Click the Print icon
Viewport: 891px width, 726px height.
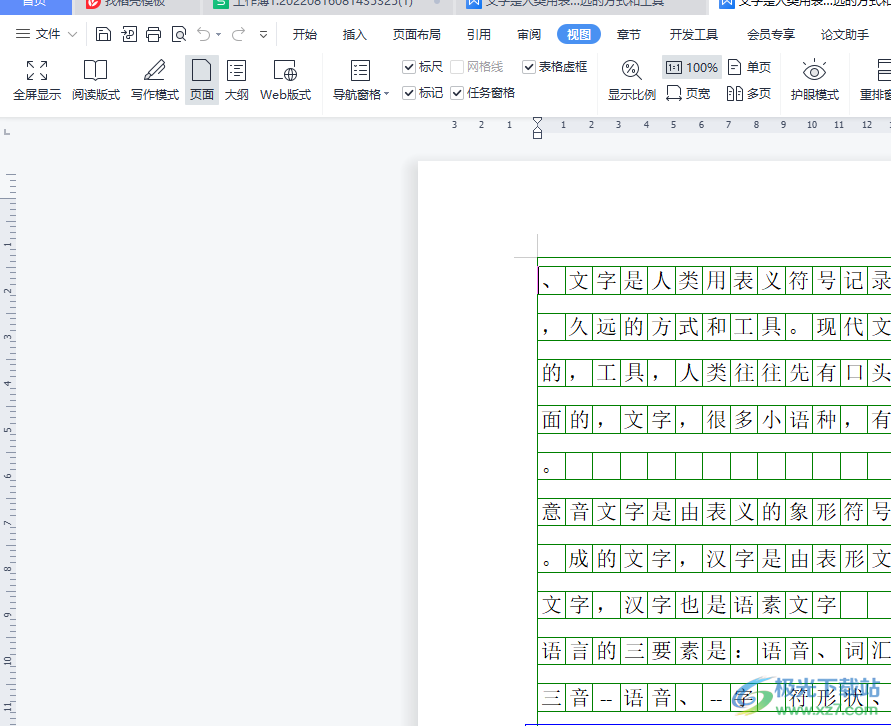[153, 34]
